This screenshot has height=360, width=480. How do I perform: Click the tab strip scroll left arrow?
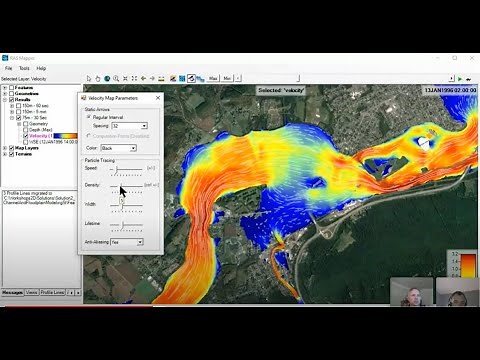coord(72,293)
